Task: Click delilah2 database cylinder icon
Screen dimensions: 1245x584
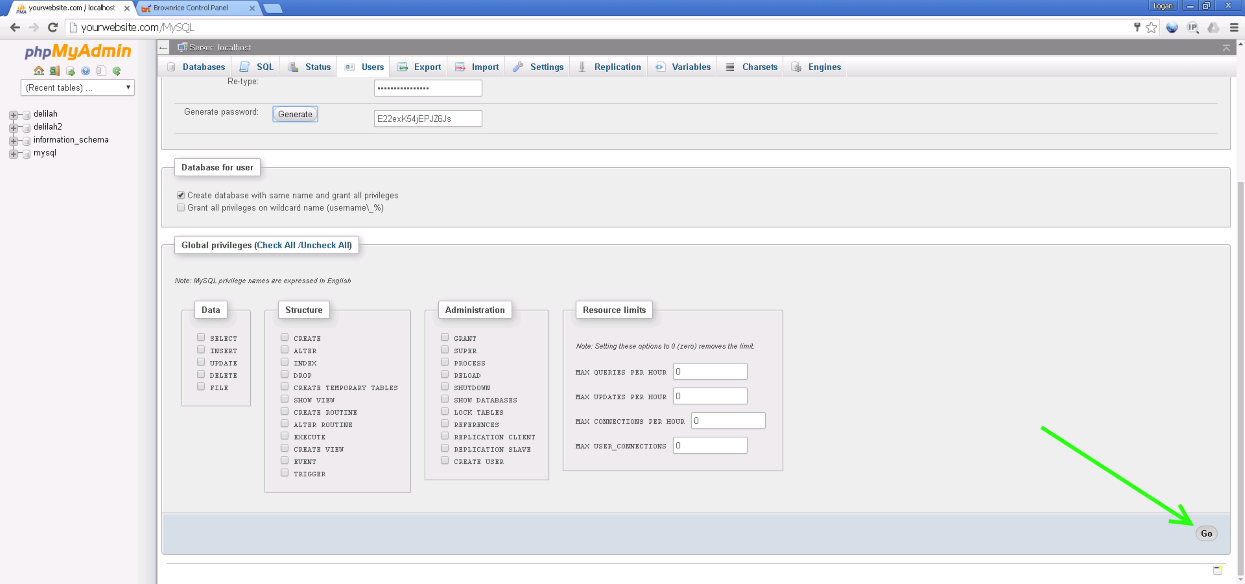Action: [x=26, y=127]
